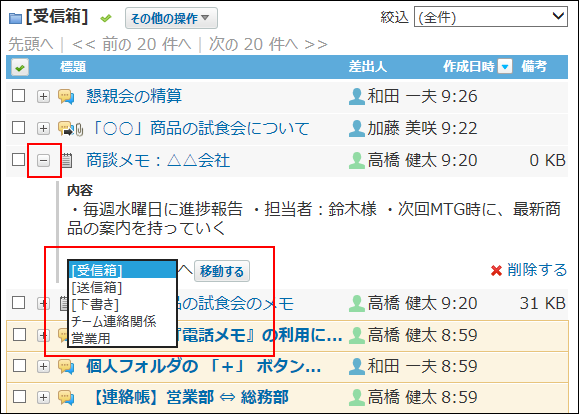Toggle the select-all checkbox in header
This screenshot has height=414, width=579.
(20, 67)
